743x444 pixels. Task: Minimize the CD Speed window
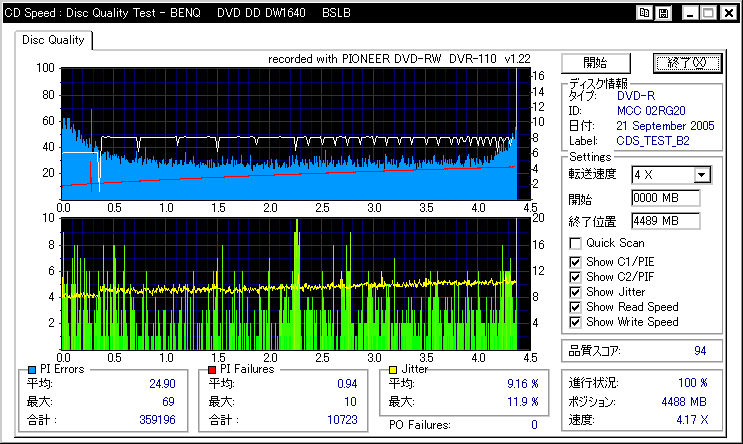pyautogui.click(x=688, y=12)
